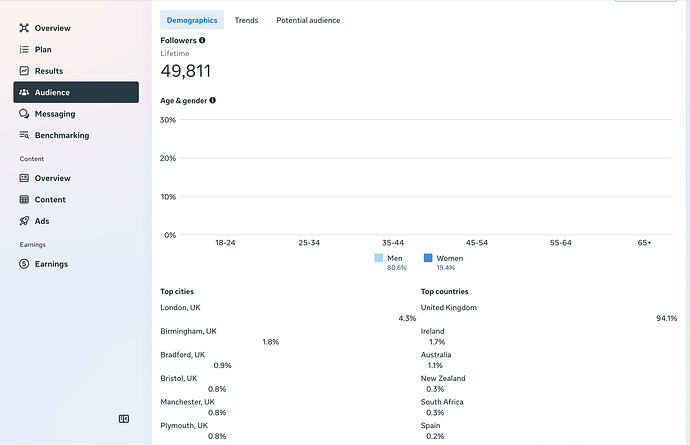The height and width of the screenshot is (445, 690).
Task: Open the Demographics tab
Action: point(192,20)
